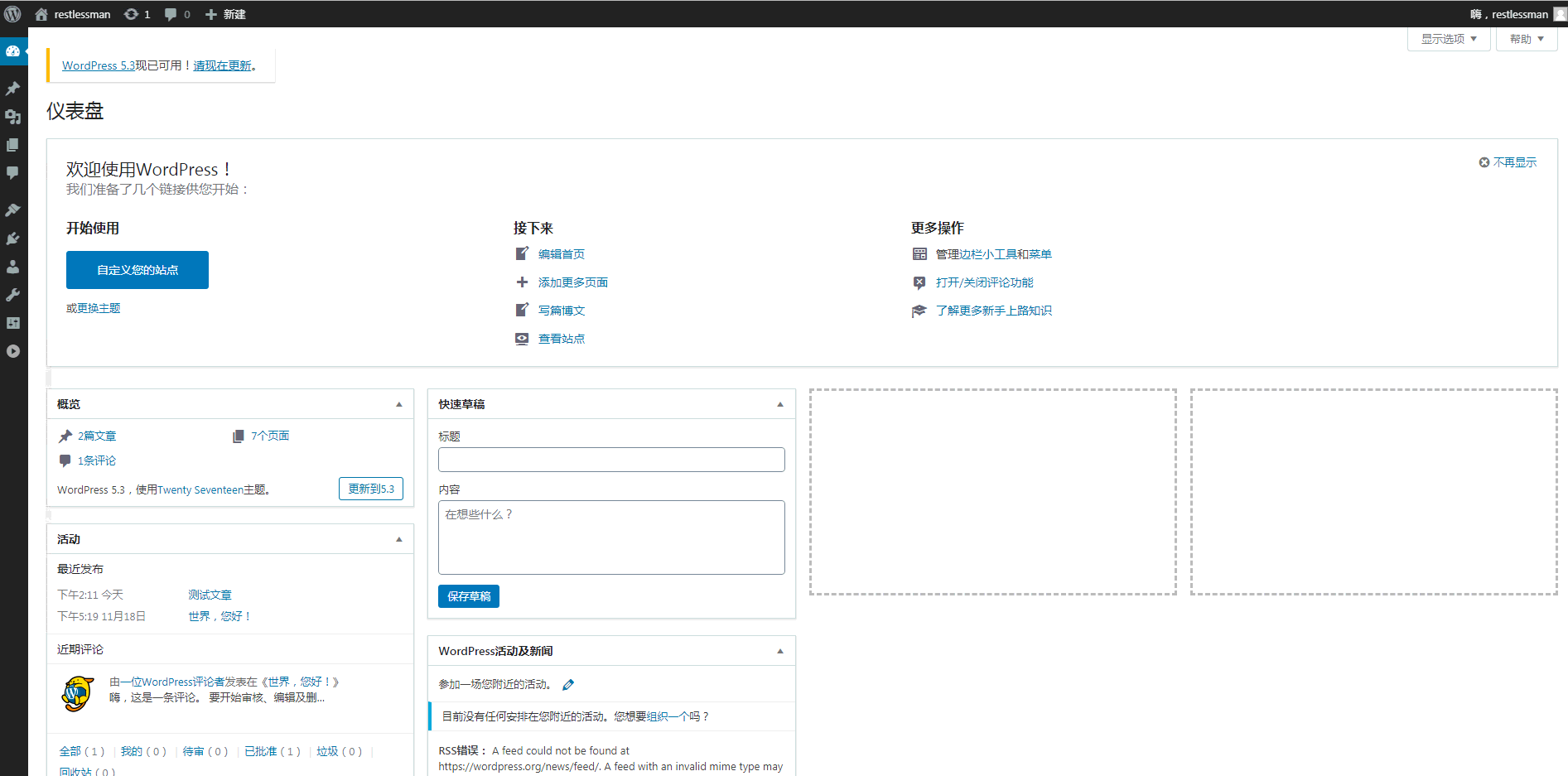Click the 自定义您的站点 button
The height and width of the screenshot is (776, 1568).
(138, 270)
